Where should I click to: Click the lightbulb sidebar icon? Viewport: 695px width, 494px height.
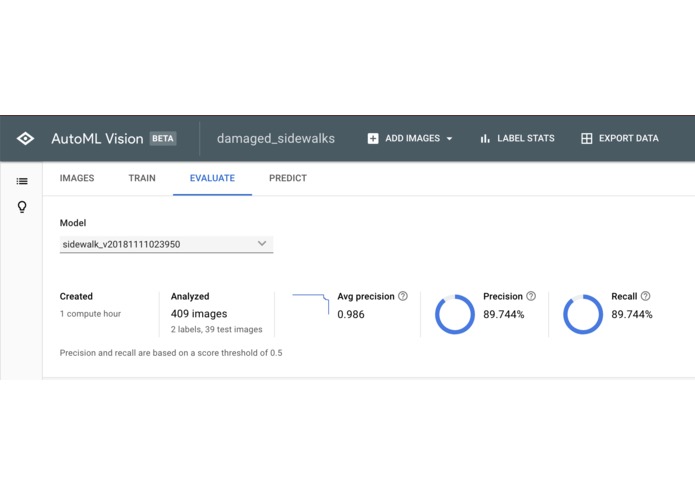coord(22,207)
